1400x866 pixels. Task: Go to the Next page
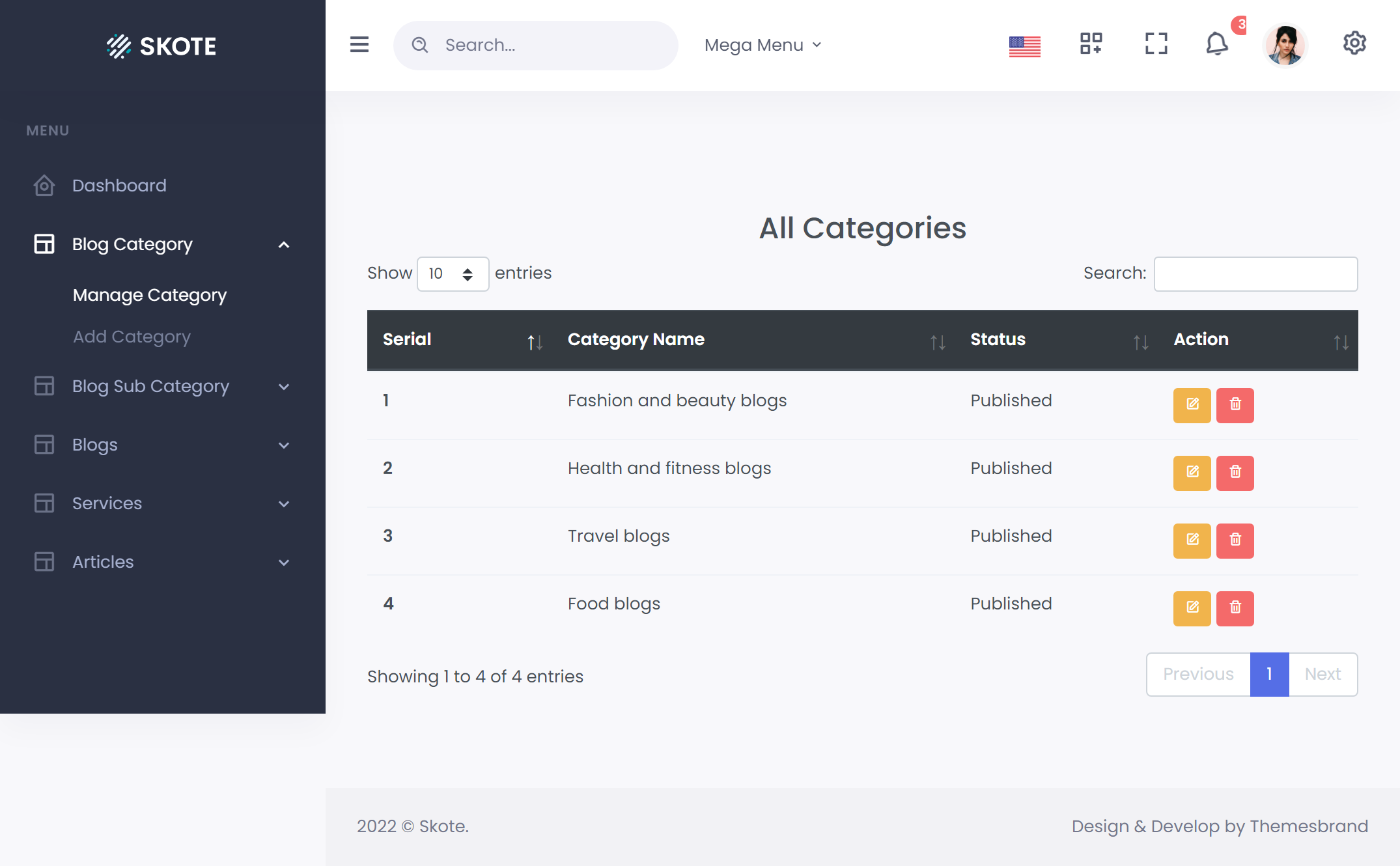[x=1323, y=674]
